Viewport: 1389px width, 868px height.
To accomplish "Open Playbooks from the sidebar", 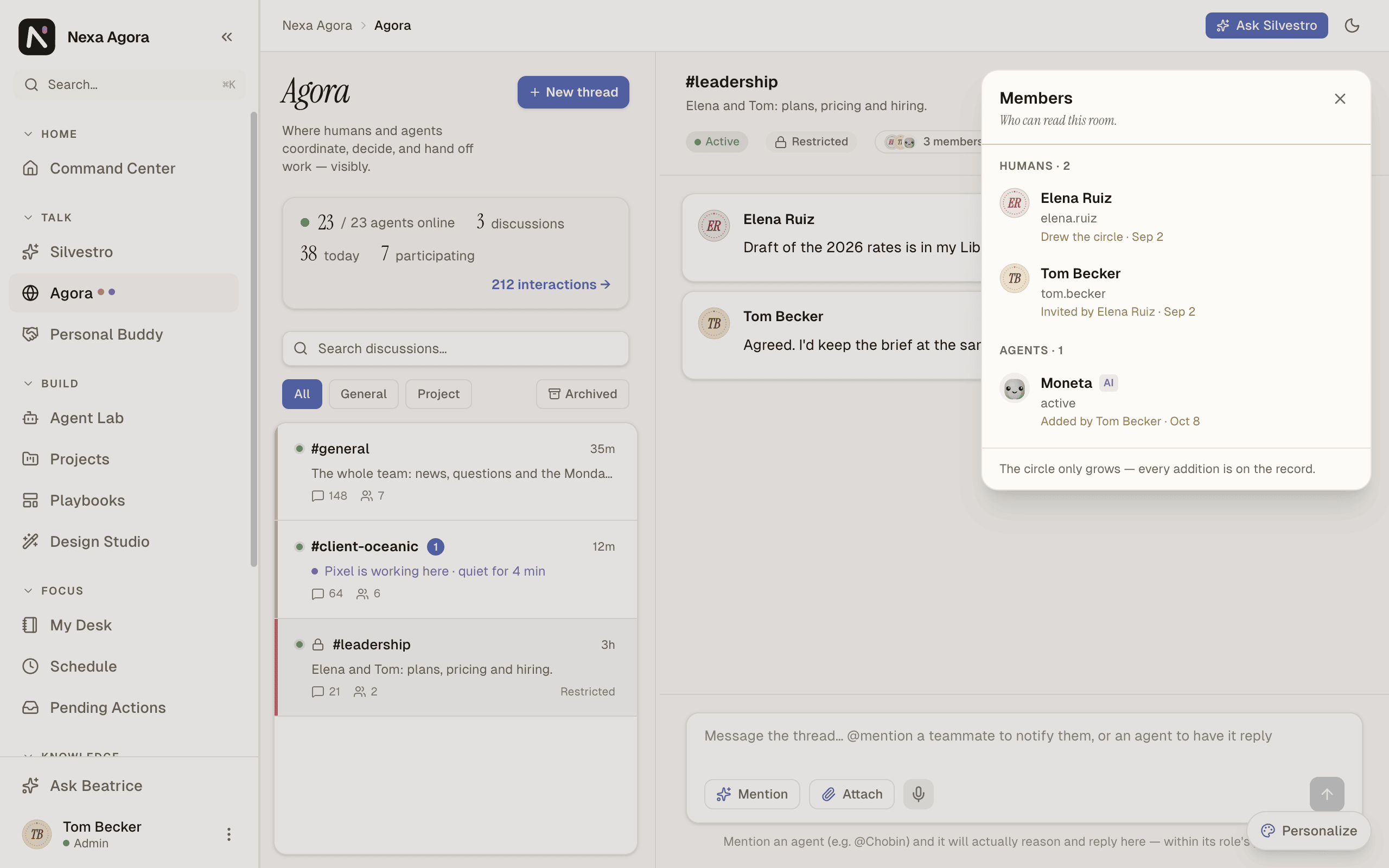I will click(x=123, y=500).
